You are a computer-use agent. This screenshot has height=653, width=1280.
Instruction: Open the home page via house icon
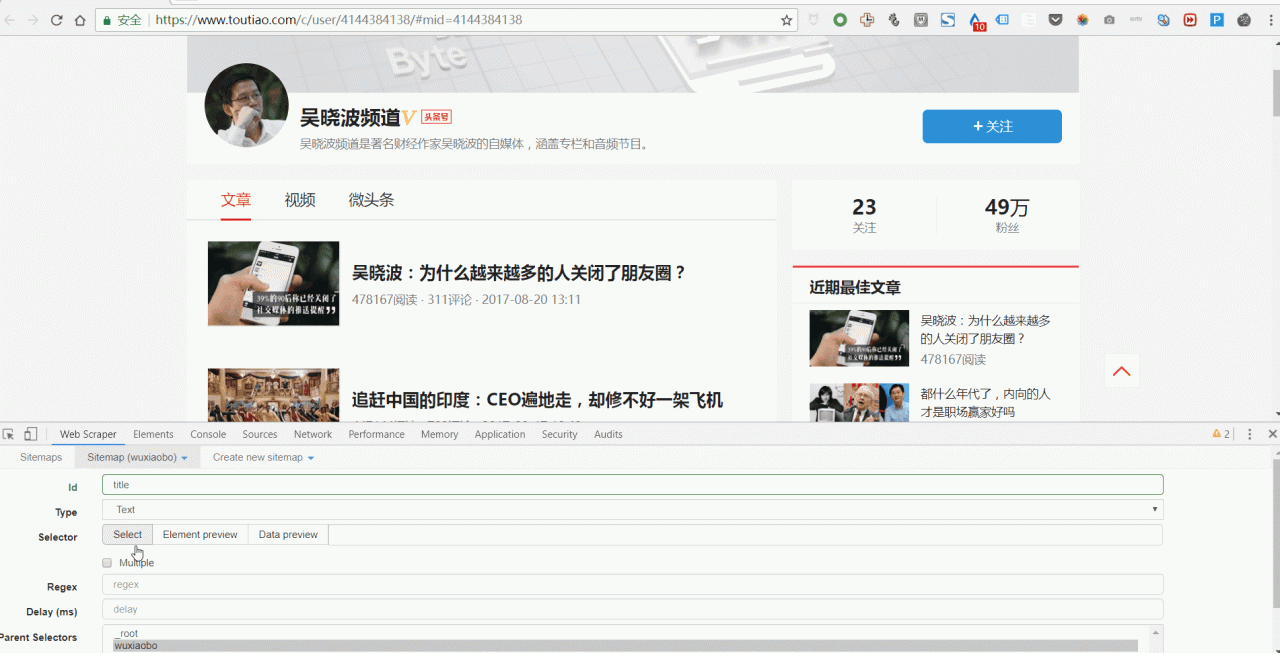pyautogui.click(x=79, y=20)
